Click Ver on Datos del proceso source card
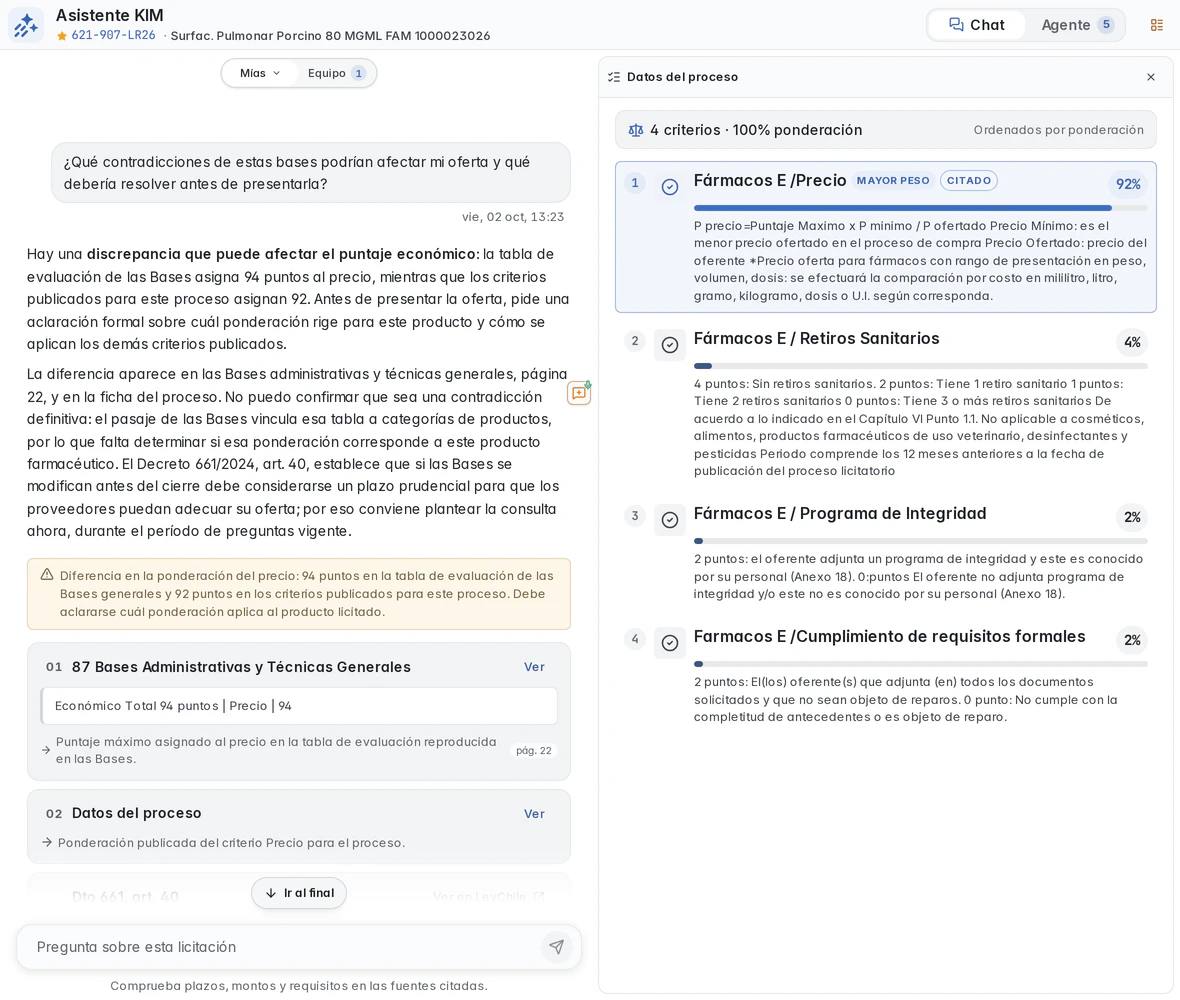The height and width of the screenshot is (1000, 1180). [x=534, y=813]
